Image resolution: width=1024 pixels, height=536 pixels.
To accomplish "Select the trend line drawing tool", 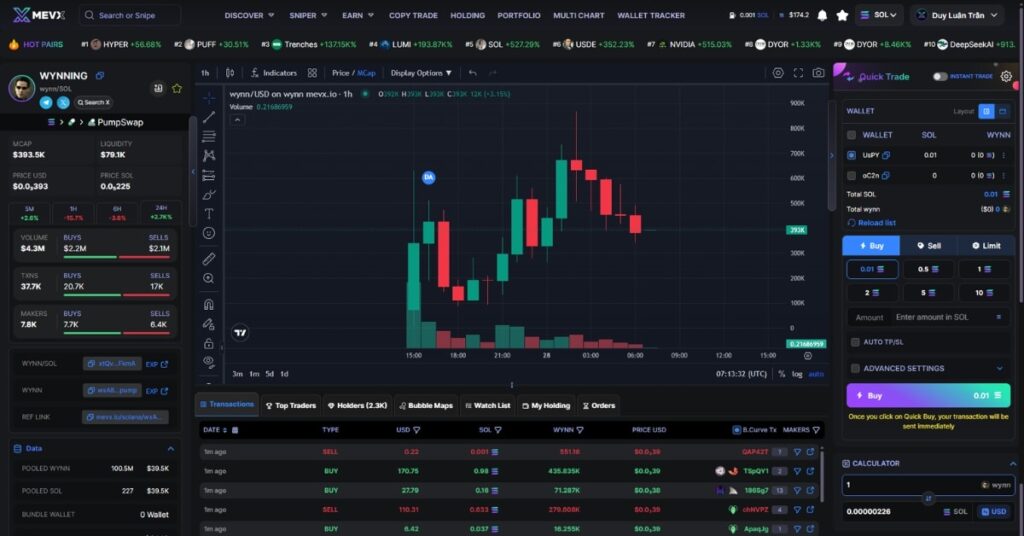I will click(x=209, y=117).
